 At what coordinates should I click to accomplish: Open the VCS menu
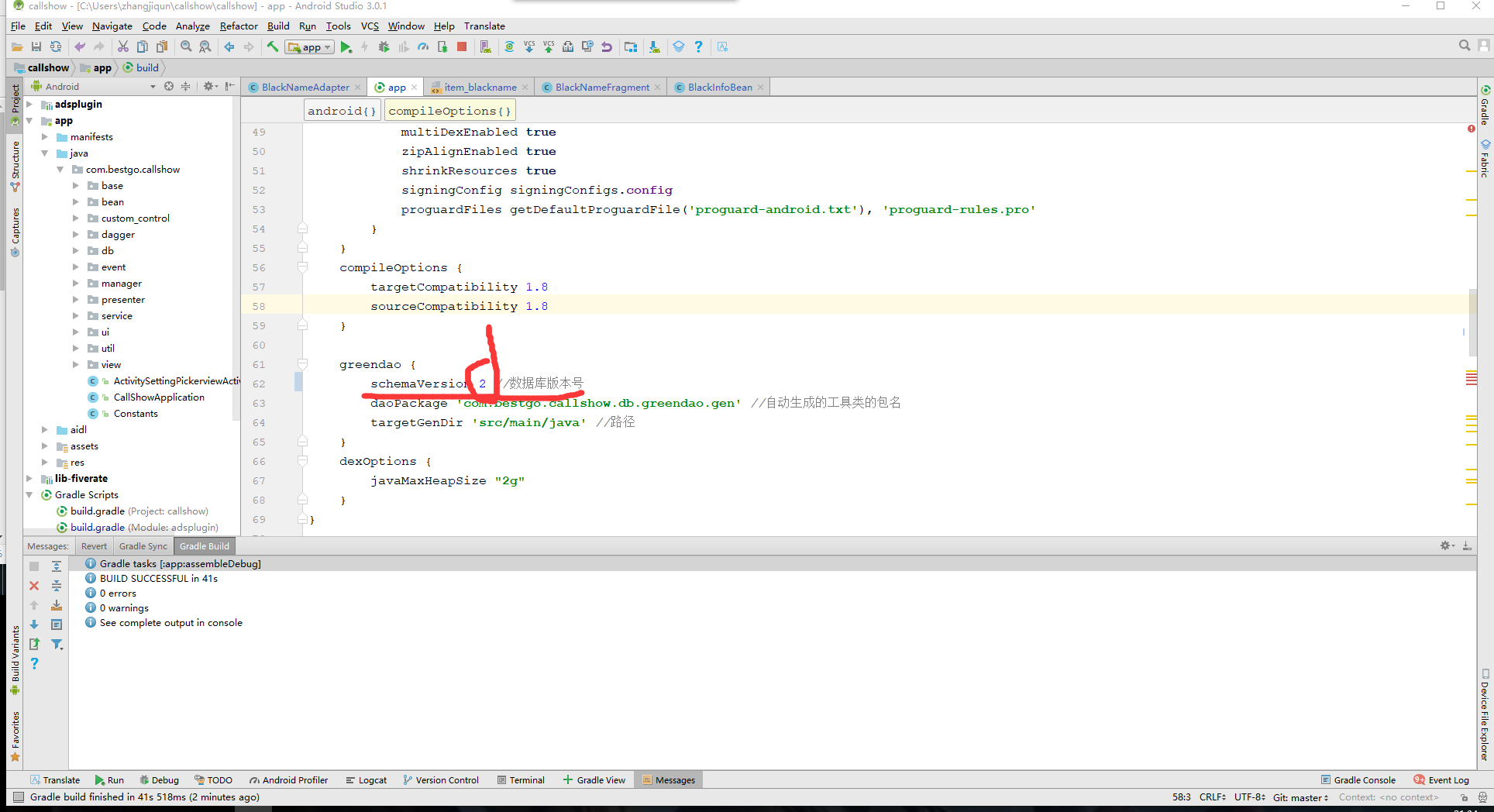(370, 26)
